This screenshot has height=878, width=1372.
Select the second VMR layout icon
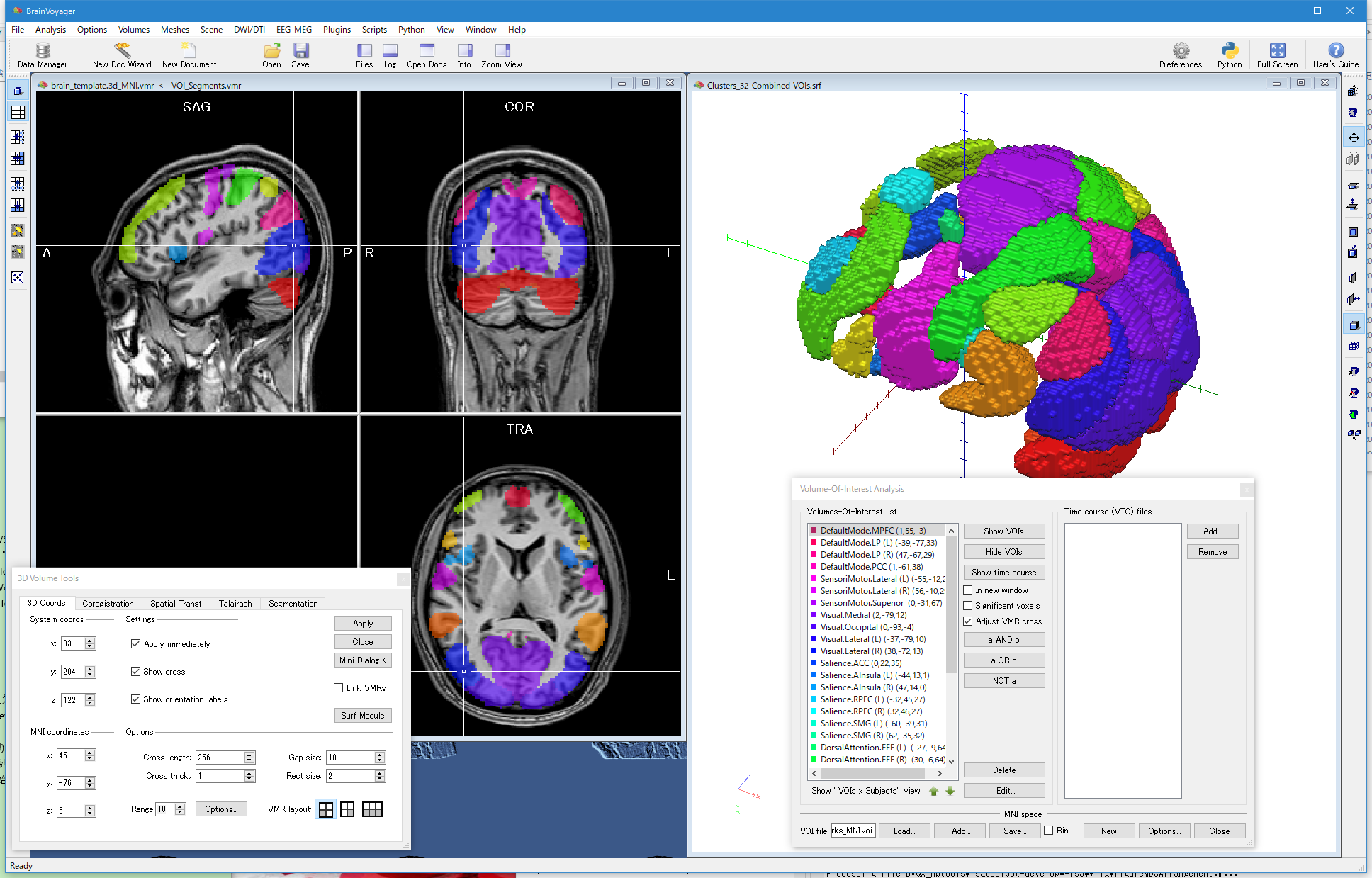347,809
